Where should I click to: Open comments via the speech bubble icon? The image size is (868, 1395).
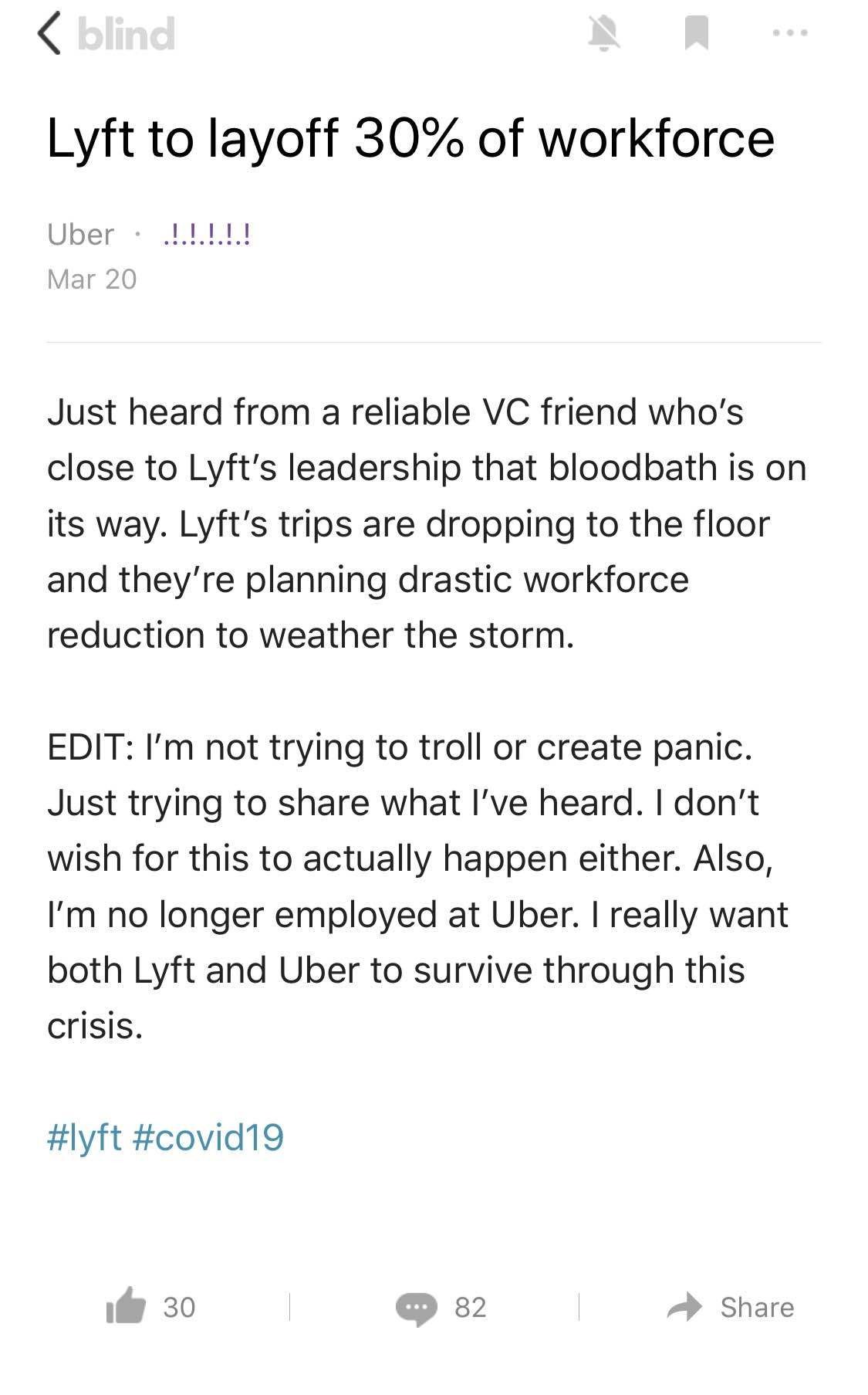click(417, 1308)
